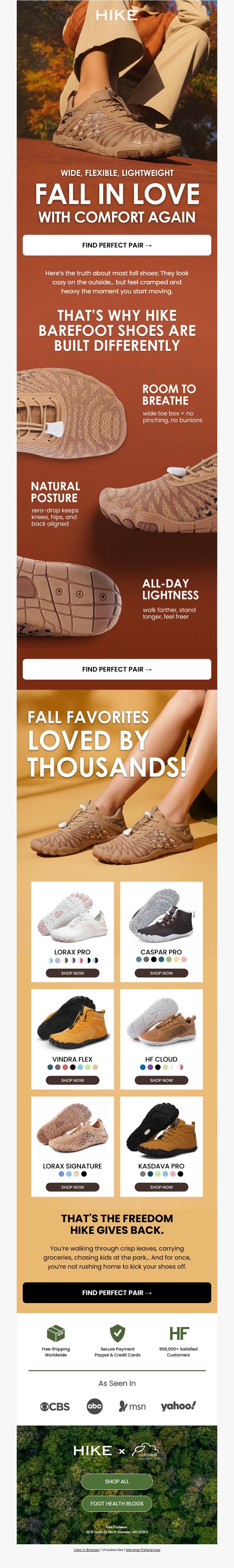
Task: Click the msn logo
Action: point(132,1406)
